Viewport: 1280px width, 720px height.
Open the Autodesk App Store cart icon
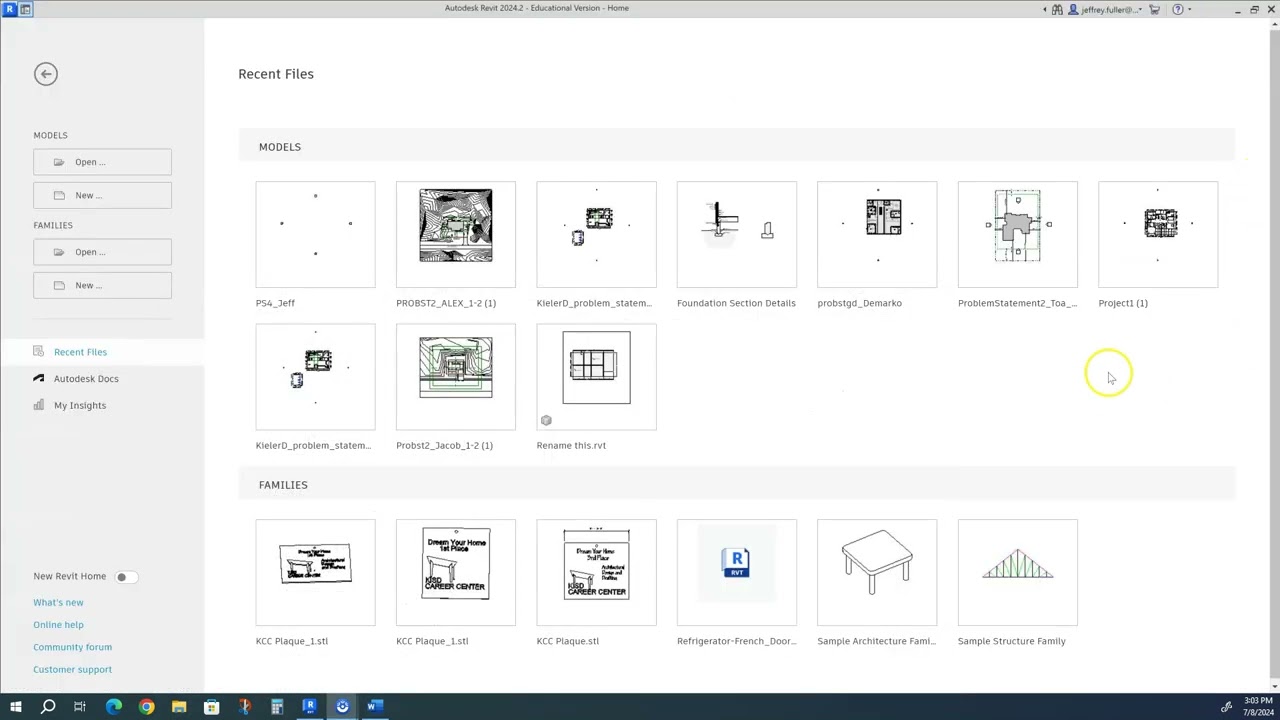click(x=1154, y=9)
